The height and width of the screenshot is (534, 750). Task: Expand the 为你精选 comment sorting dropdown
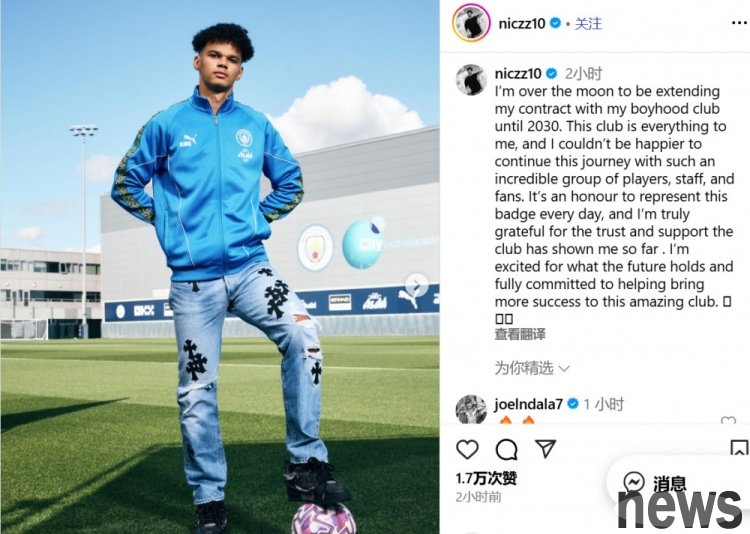531,368
